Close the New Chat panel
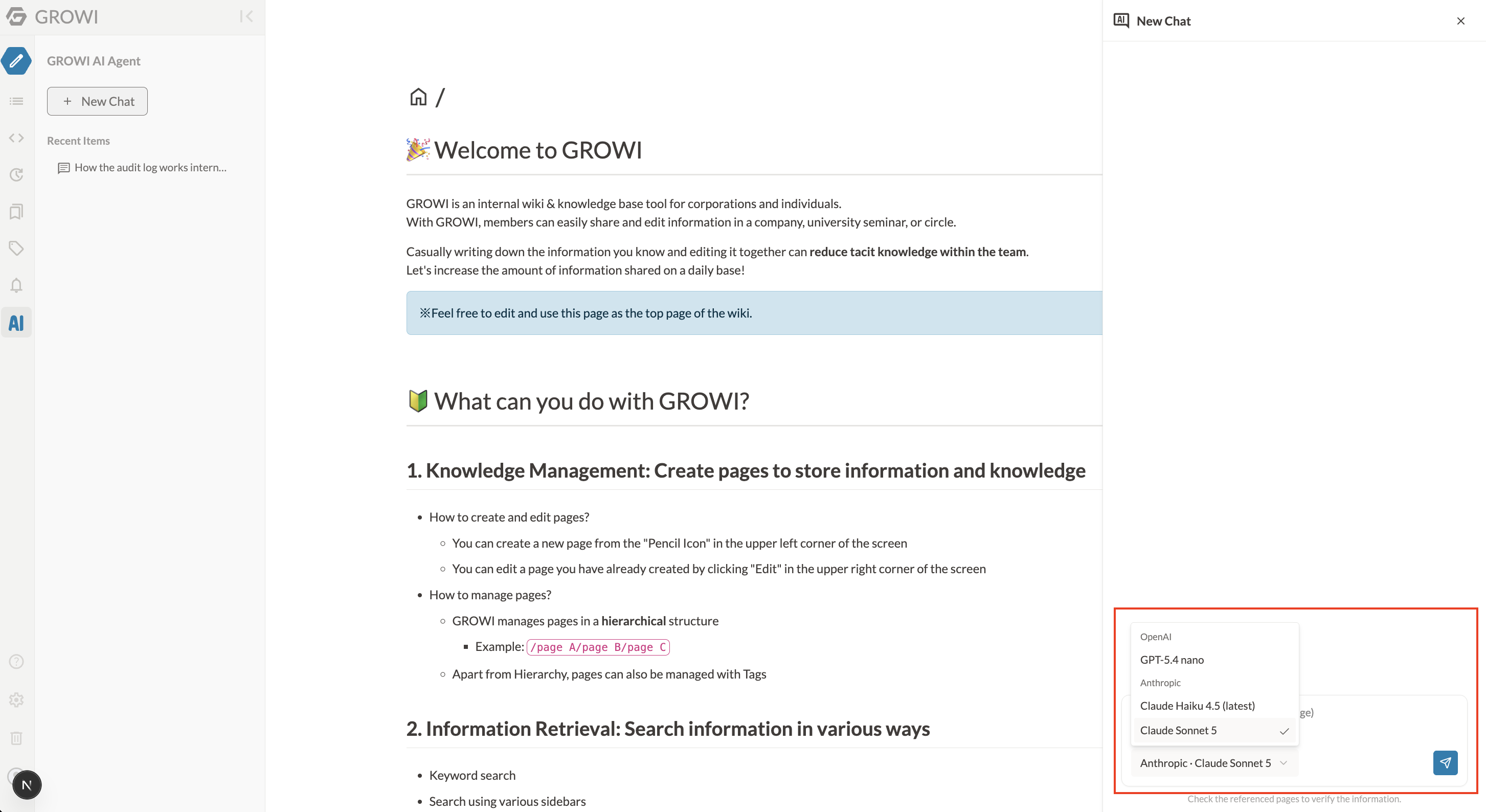Screen dimensions: 1486x812 (1460, 21)
